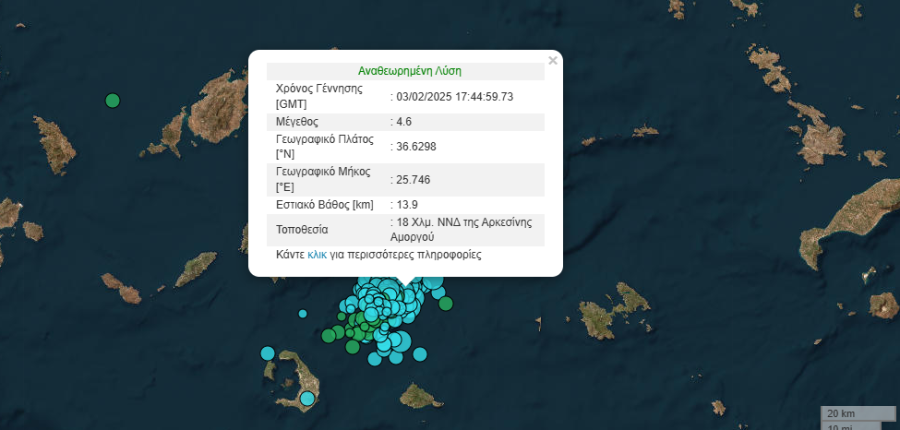Screen dimensions: 900x430
Task: Close the earthquake info popup
Action: pyautogui.click(x=553, y=61)
